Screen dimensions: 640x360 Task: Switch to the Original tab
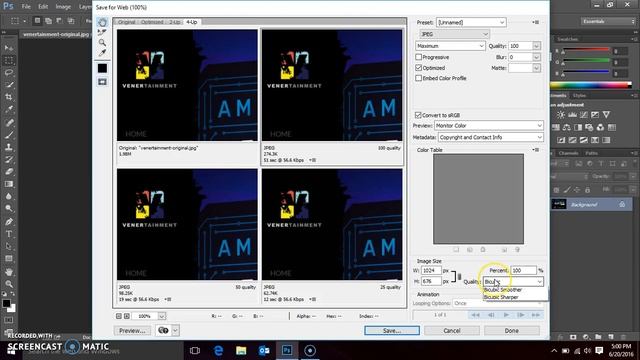(x=127, y=22)
